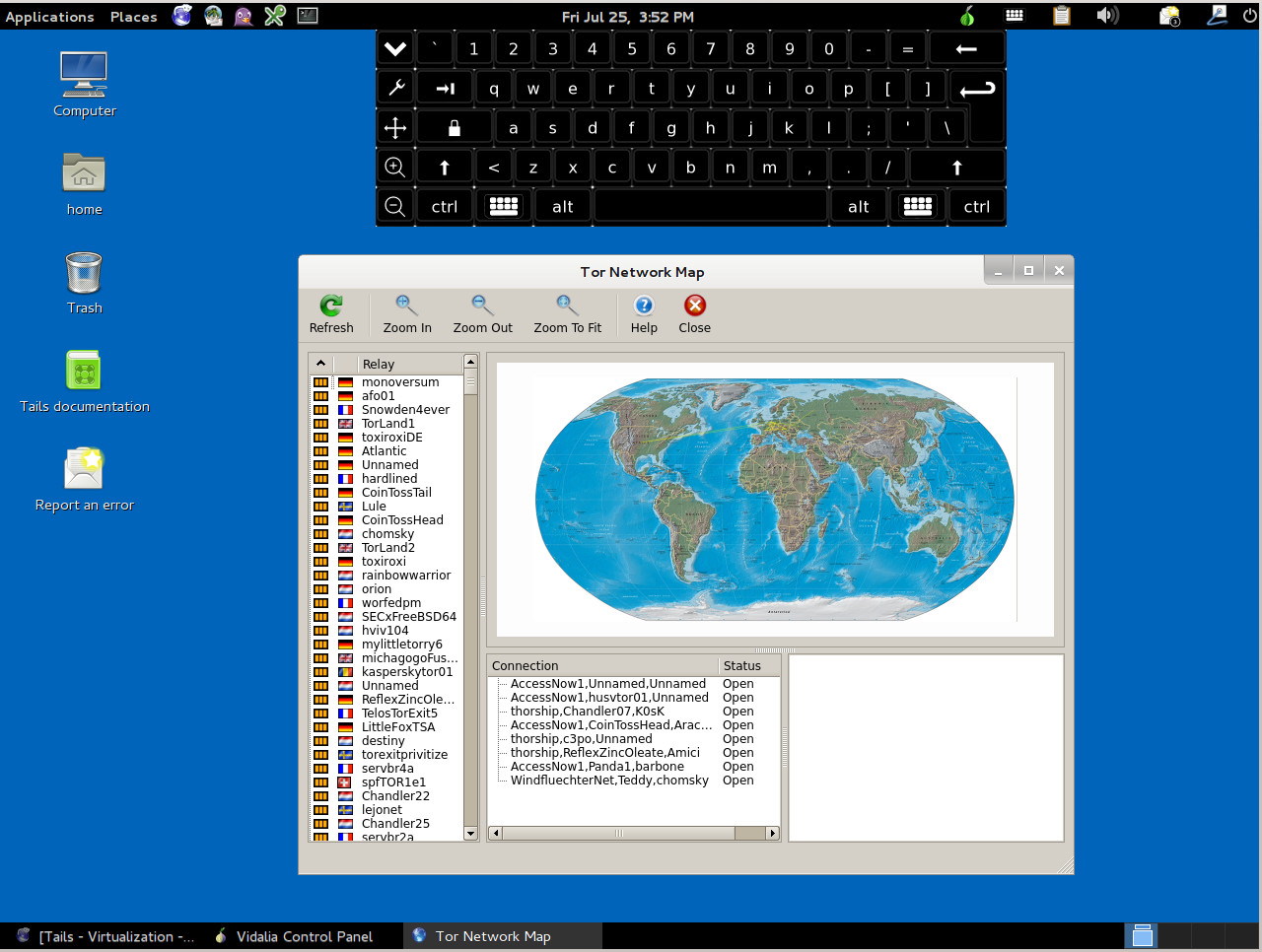Click the magnifier minus icon on the on-screen keyboard
The width and height of the screenshot is (1262, 952).
pos(395,206)
